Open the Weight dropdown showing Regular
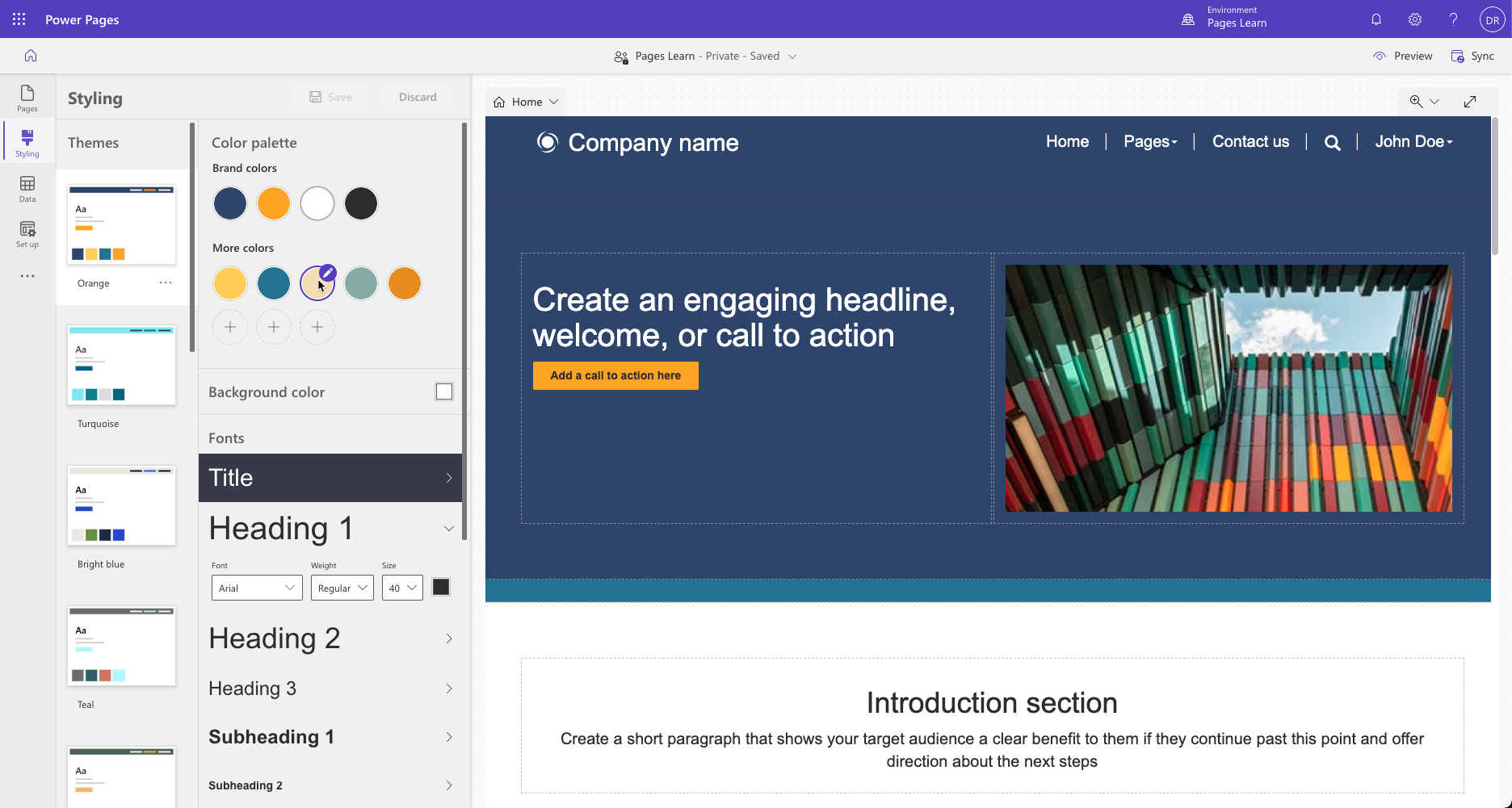The width and height of the screenshot is (1512, 808). click(x=342, y=588)
